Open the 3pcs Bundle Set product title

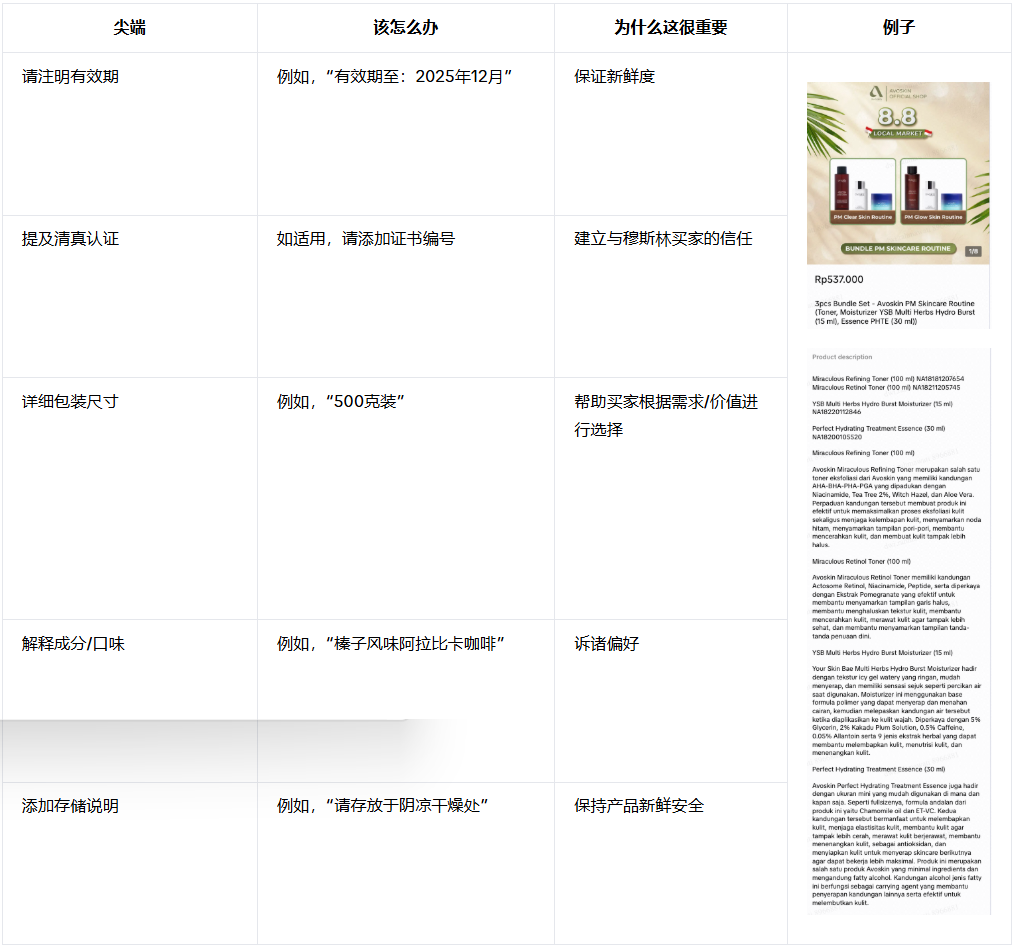pos(894,312)
